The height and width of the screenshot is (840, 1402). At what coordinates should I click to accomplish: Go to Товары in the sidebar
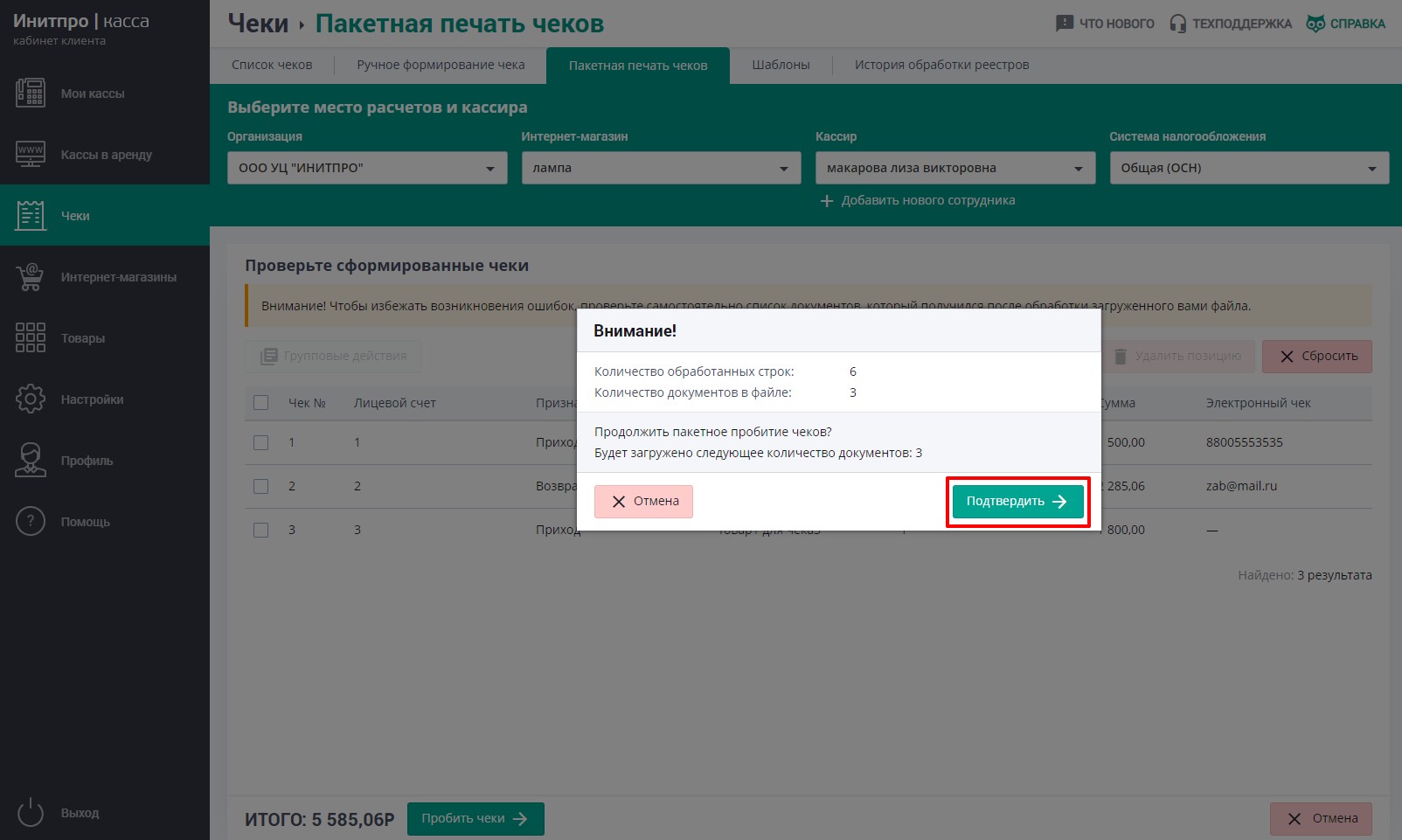(x=105, y=337)
